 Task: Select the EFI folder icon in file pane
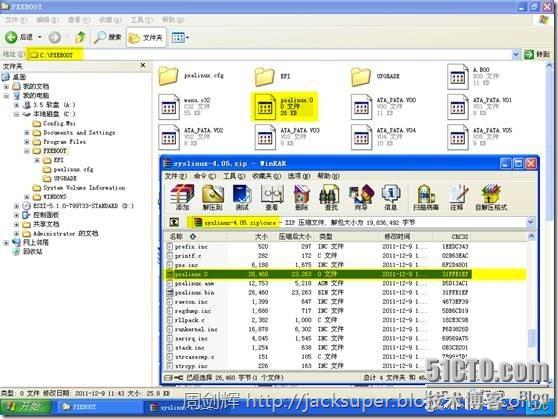(265, 77)
